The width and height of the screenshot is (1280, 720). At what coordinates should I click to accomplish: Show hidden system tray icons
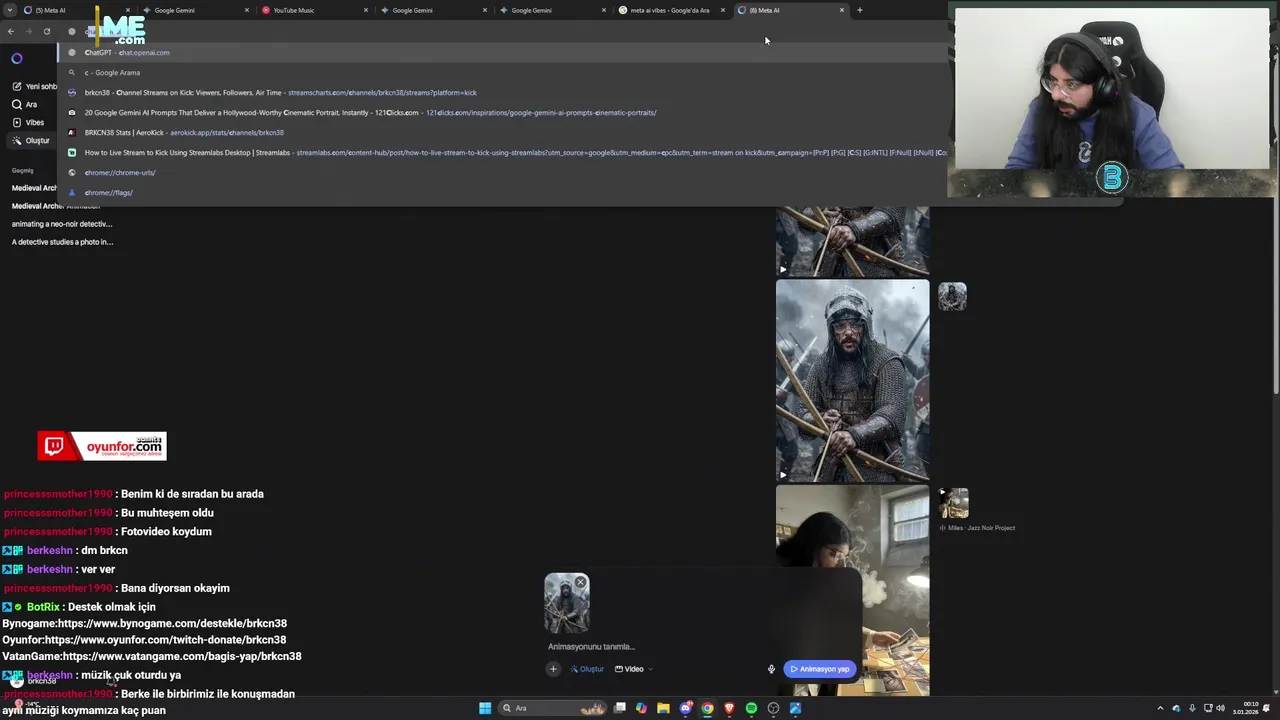pos(1161,708)
